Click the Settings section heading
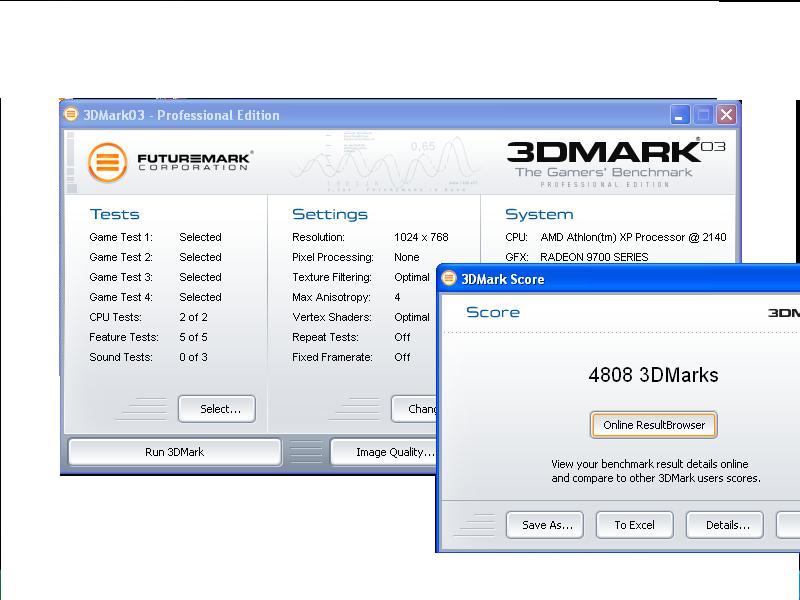The height and width of the screenshot is (600, 800). (330, 214)
